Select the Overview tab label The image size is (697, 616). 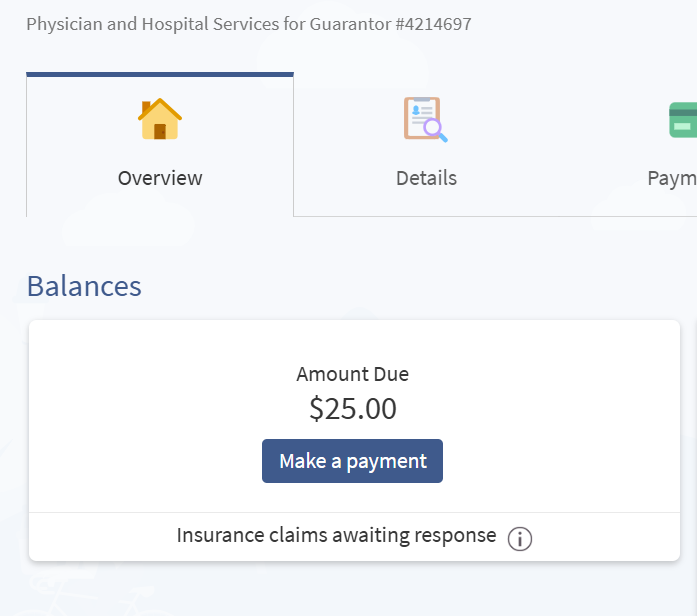[160, 178]
